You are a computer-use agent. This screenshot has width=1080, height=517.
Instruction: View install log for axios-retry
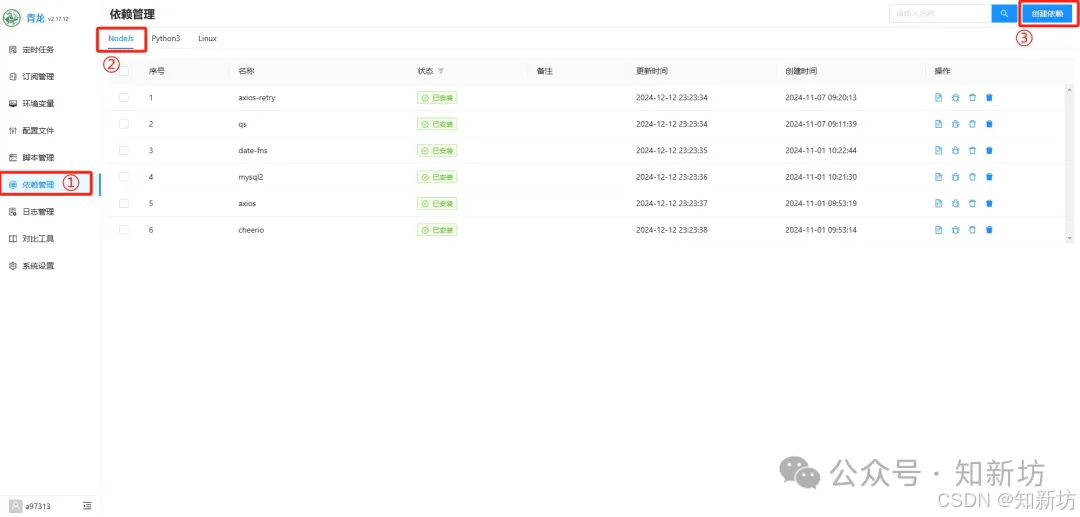coord(938,98)
